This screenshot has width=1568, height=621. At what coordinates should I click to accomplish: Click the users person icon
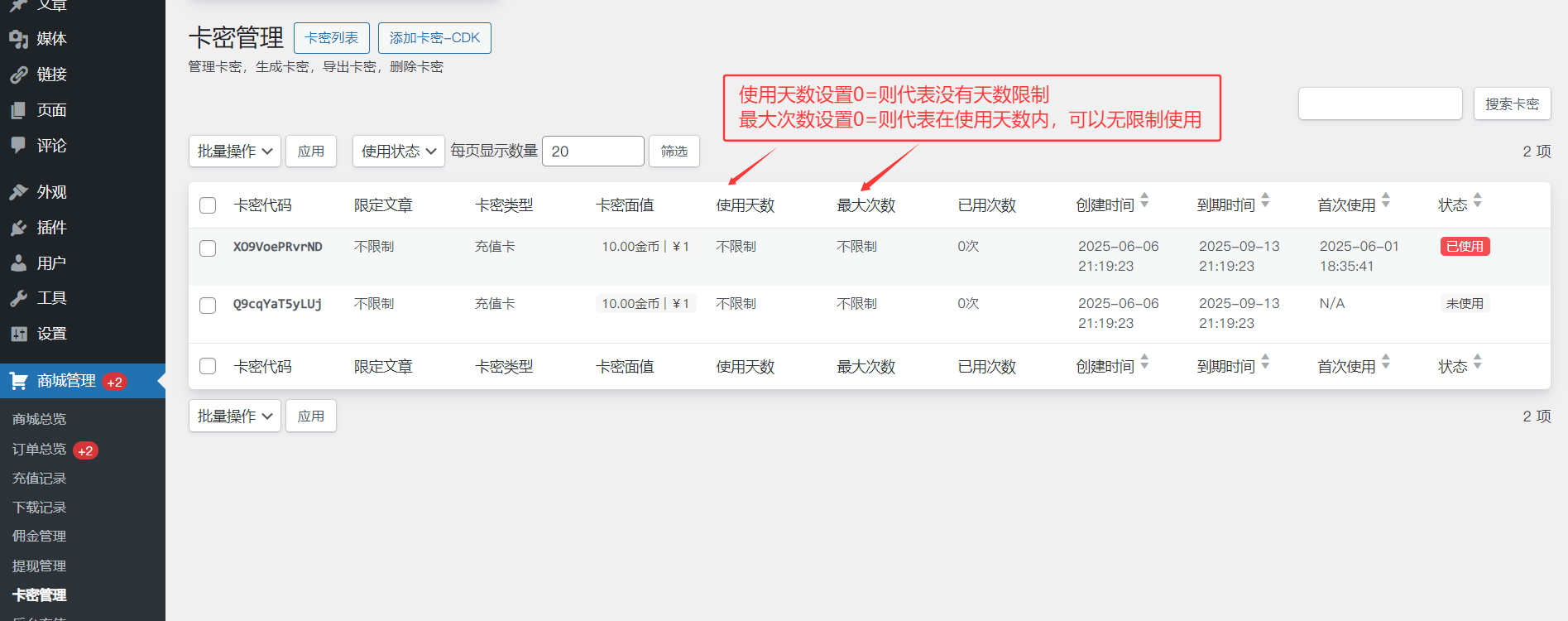pos(18,263)
